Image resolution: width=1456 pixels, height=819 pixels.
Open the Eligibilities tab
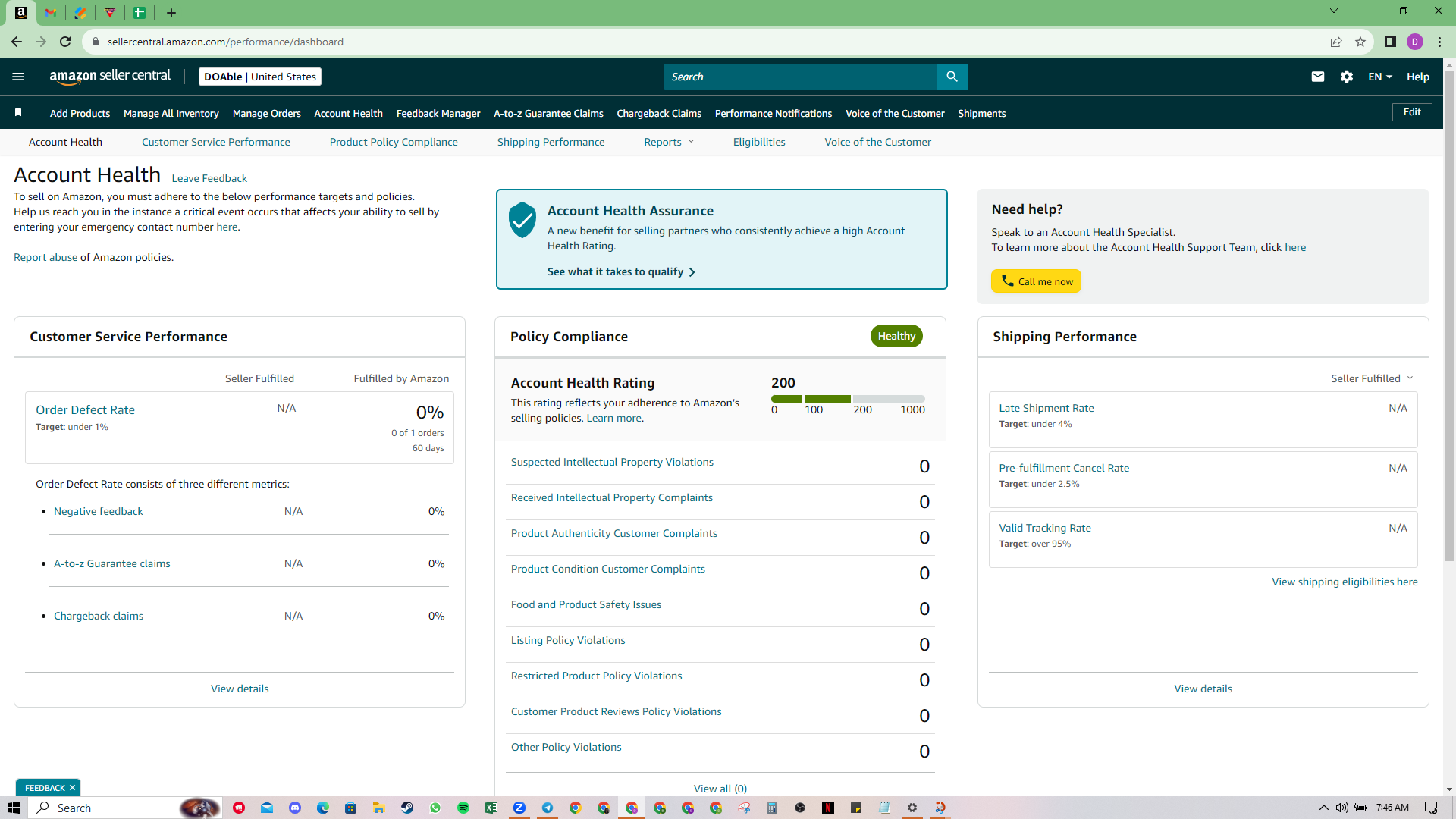pyautogui.click(x=759, y=142)
